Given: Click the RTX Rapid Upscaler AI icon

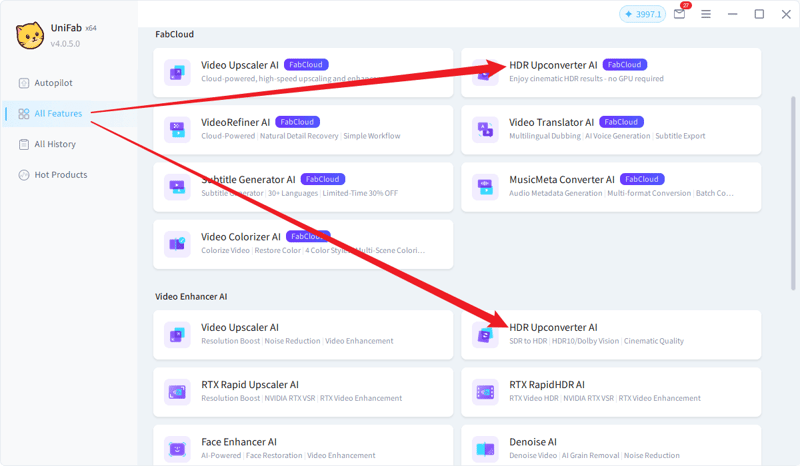Looking at the screenshot, I should pos(177,392).
